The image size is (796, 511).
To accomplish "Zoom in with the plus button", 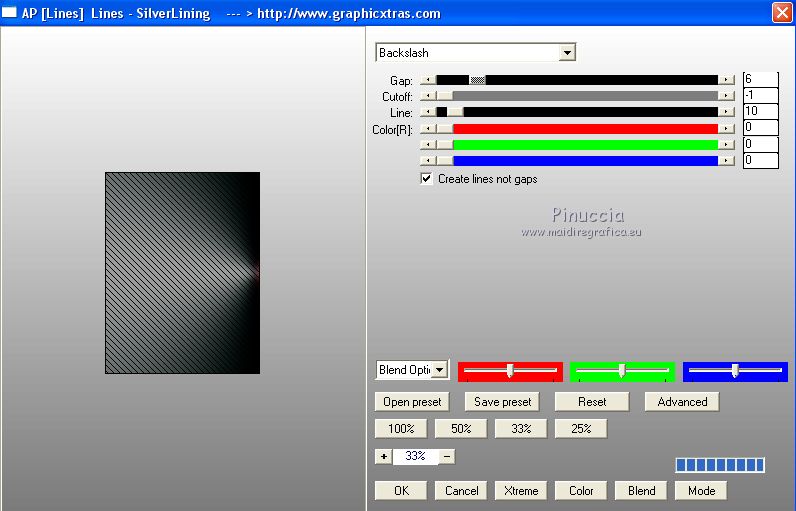I will click(x=384, y=456).
